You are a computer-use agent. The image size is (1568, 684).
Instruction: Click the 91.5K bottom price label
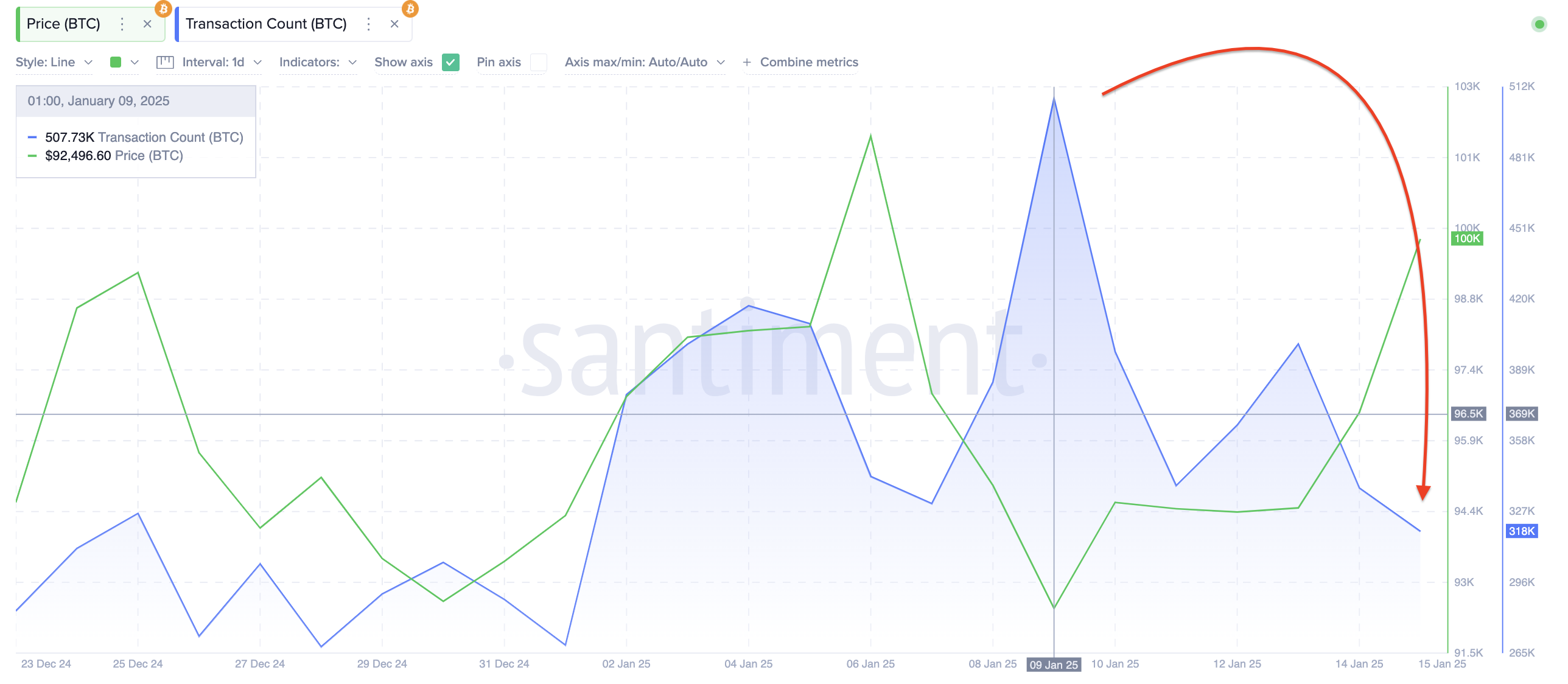click(x=1468, y=653)
